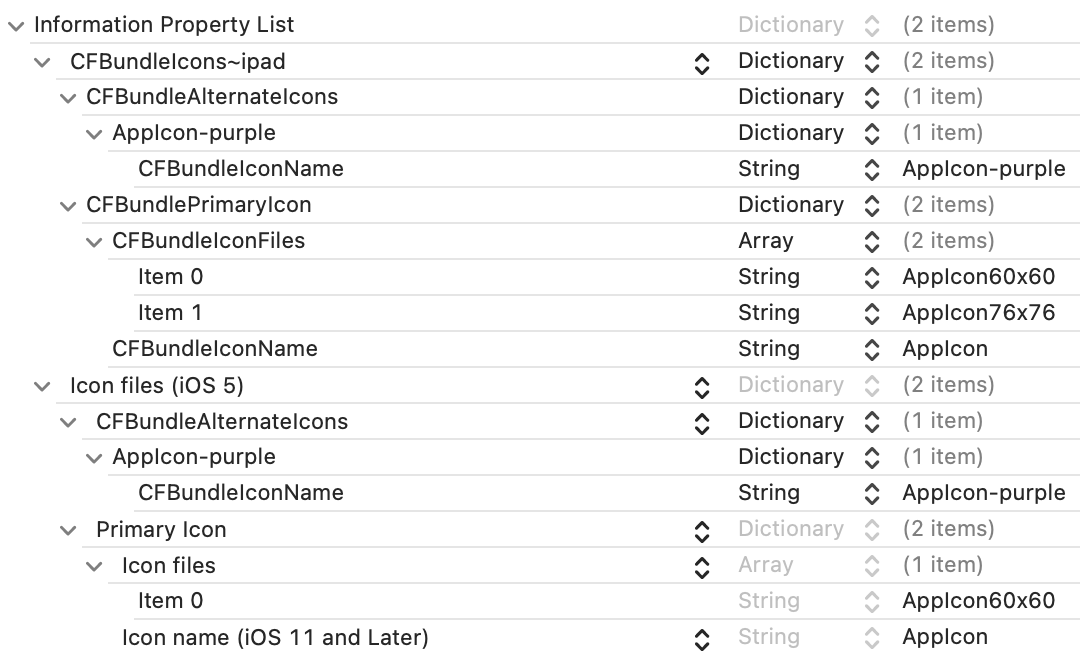The height and width of the screenshot is (660, 1080).
Task: Collapse the CFBundleIcons~ipad dictionary
Action: click(x=42, y=63)
